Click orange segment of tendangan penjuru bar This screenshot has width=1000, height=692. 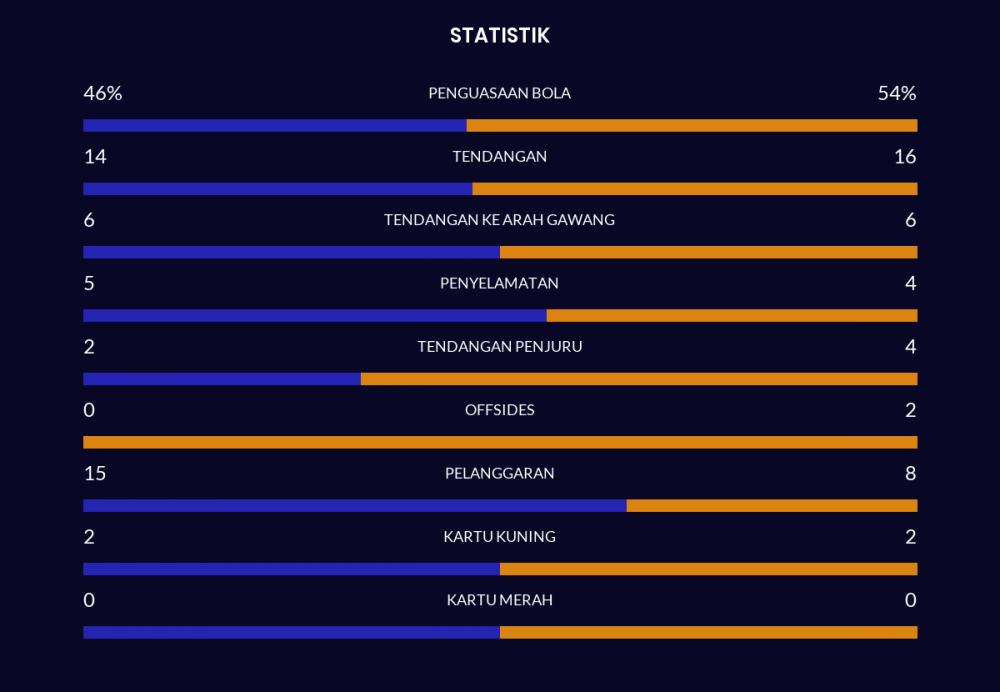click(x=639, y=379)
